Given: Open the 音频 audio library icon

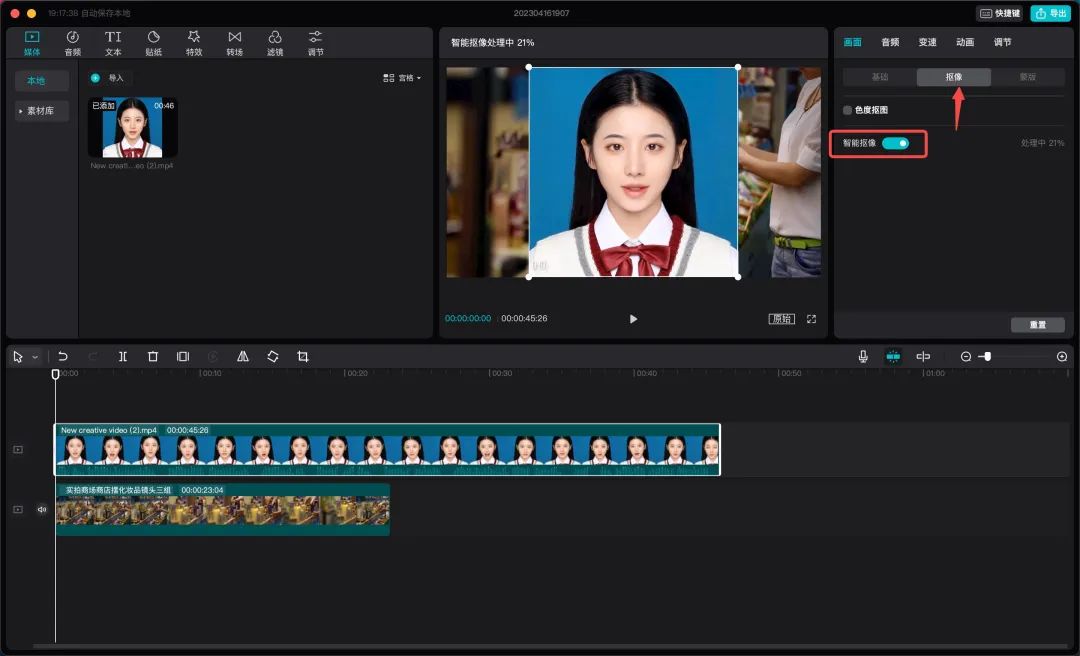Looking at the screenshot, I should (72, 43).
